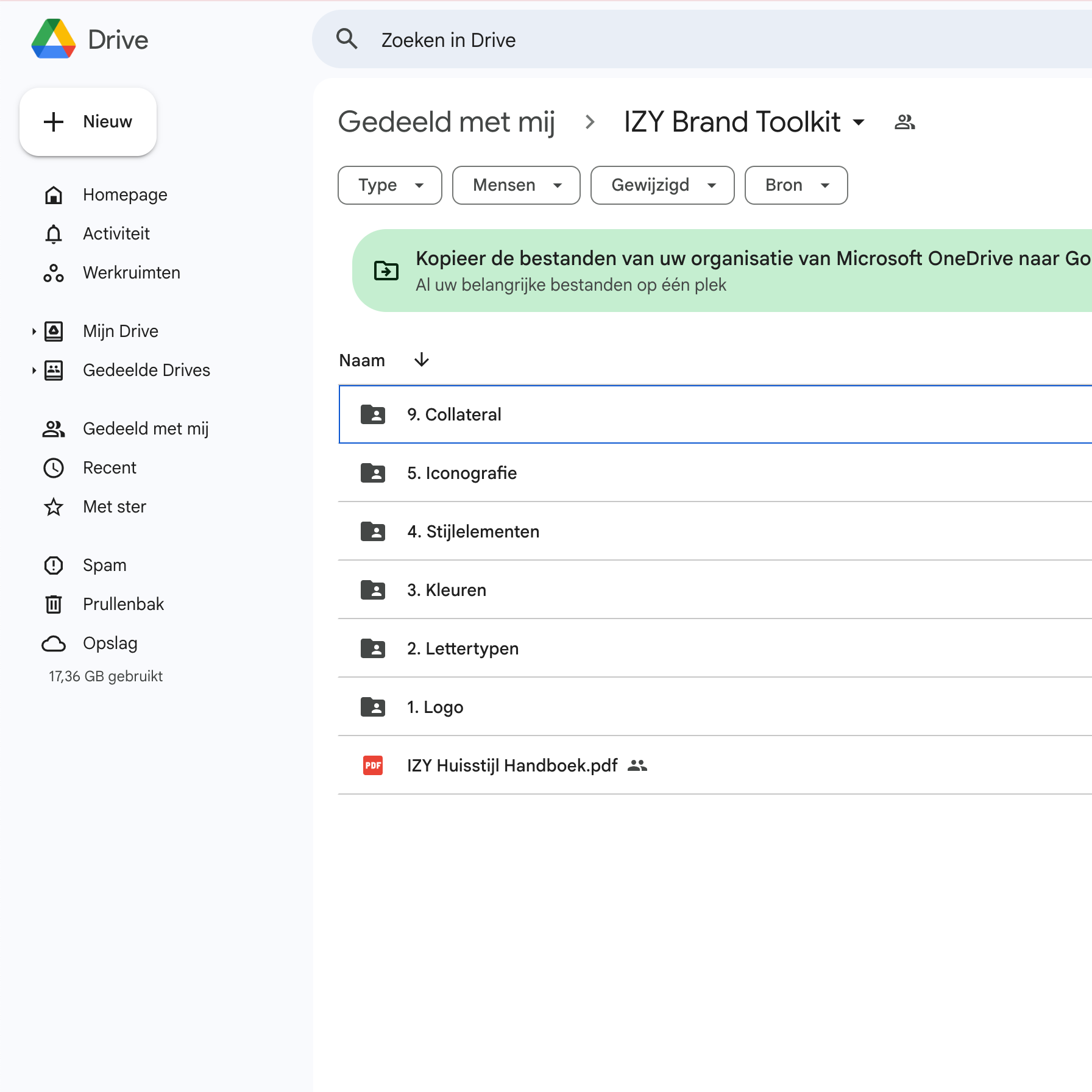Viewport: 1092px width, 1092px height.
Task: Select the 3. Kleuren folder
Action: click(x=447, y=590)
